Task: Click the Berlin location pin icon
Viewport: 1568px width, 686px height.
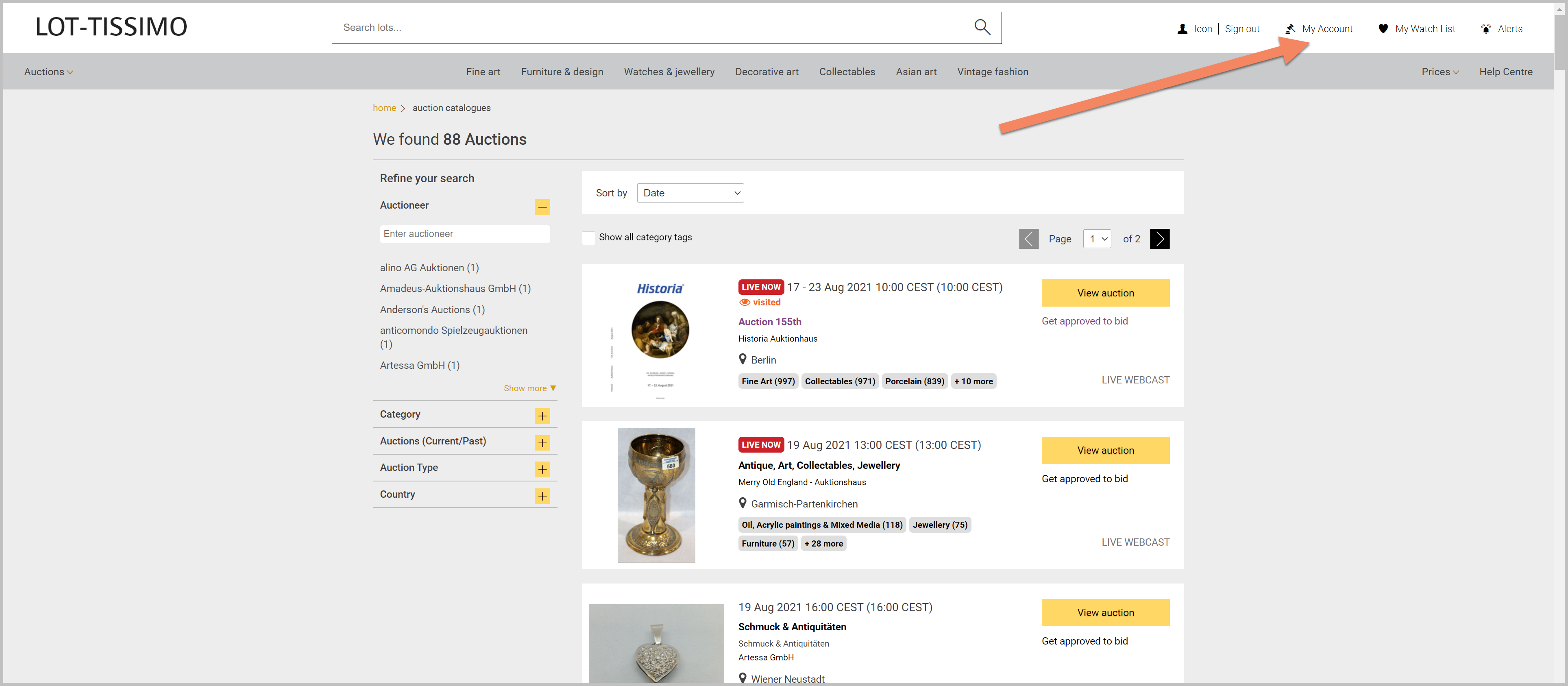Action: coord(743,359)
